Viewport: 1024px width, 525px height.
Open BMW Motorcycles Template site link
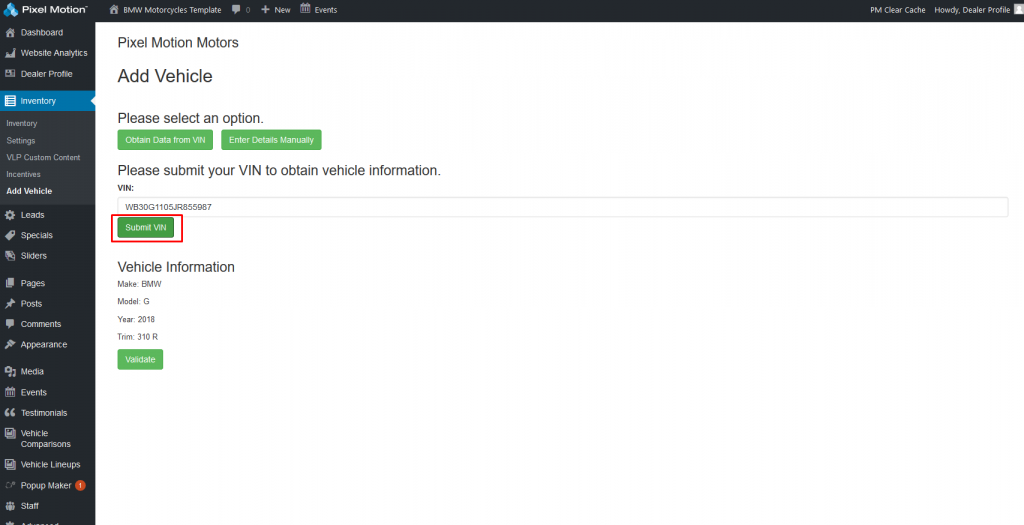coord(172,10)
